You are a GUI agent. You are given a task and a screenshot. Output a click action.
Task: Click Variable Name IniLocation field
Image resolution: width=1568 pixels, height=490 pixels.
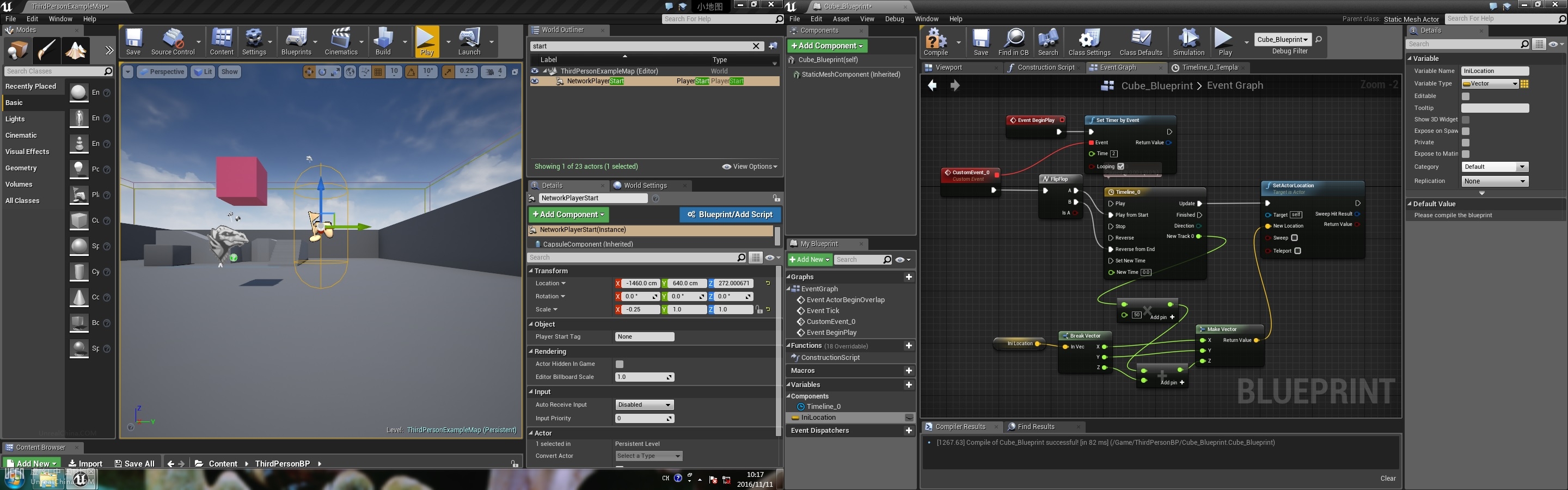pyautogui.click(x=1494, y=71)
